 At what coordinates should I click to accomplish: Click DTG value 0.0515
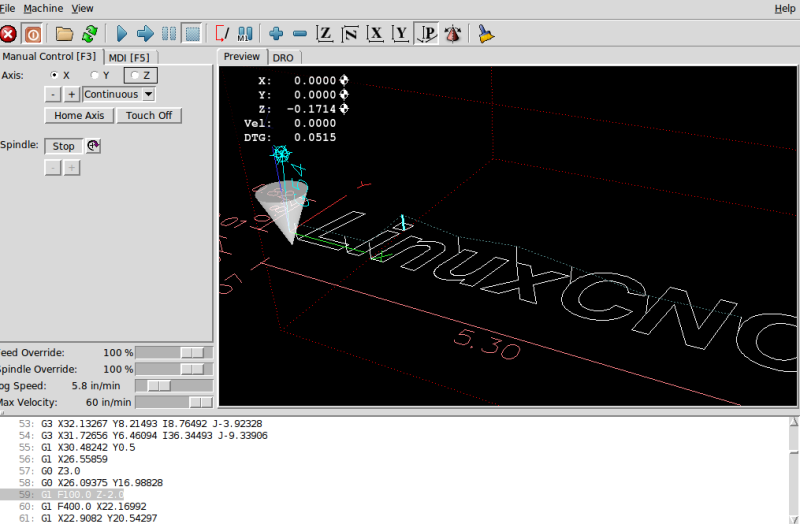click(315, 138)
